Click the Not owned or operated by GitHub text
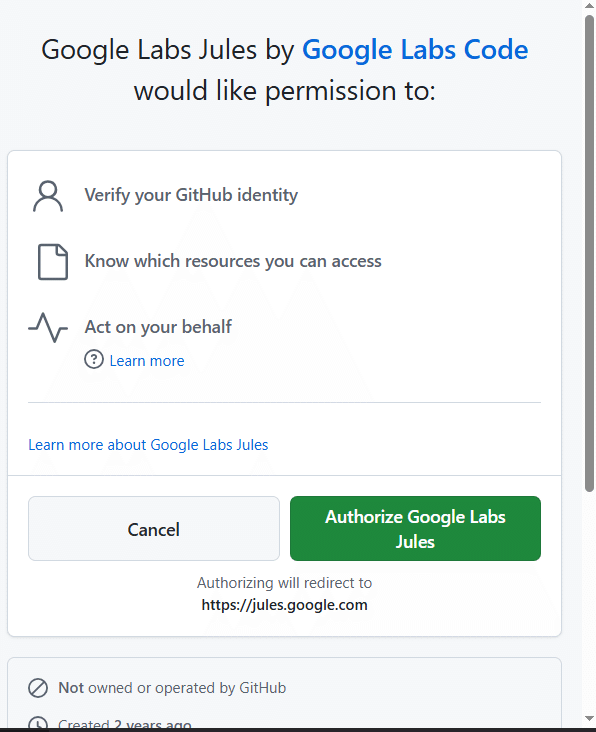Viewport: 596px width, 732px height. click(x=172, y=688)
